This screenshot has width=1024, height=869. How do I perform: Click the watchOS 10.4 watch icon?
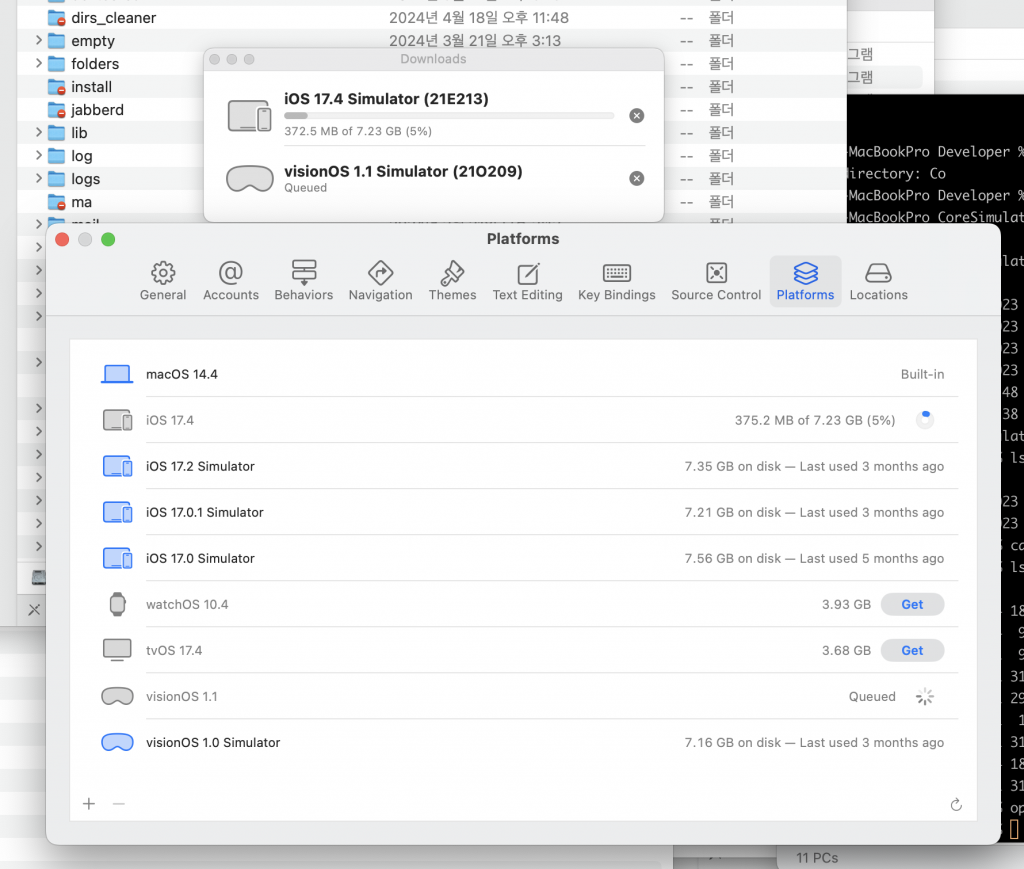(x=118, y=605)
